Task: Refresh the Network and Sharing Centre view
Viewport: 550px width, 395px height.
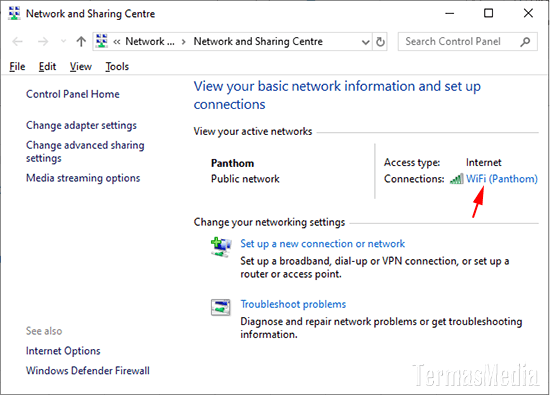Action: click(380, 42)
